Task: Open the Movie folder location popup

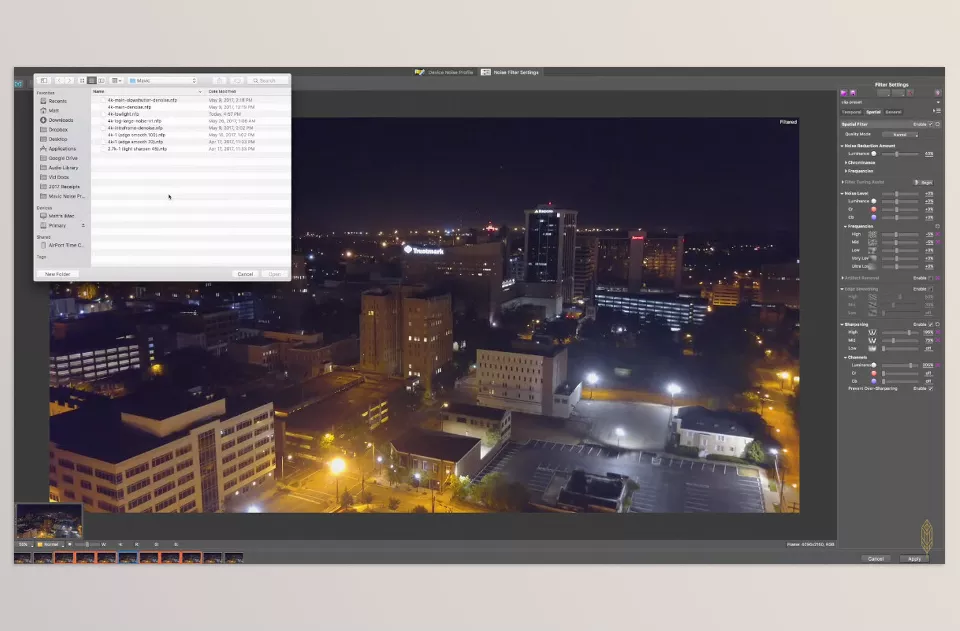Action: [162, 81]
